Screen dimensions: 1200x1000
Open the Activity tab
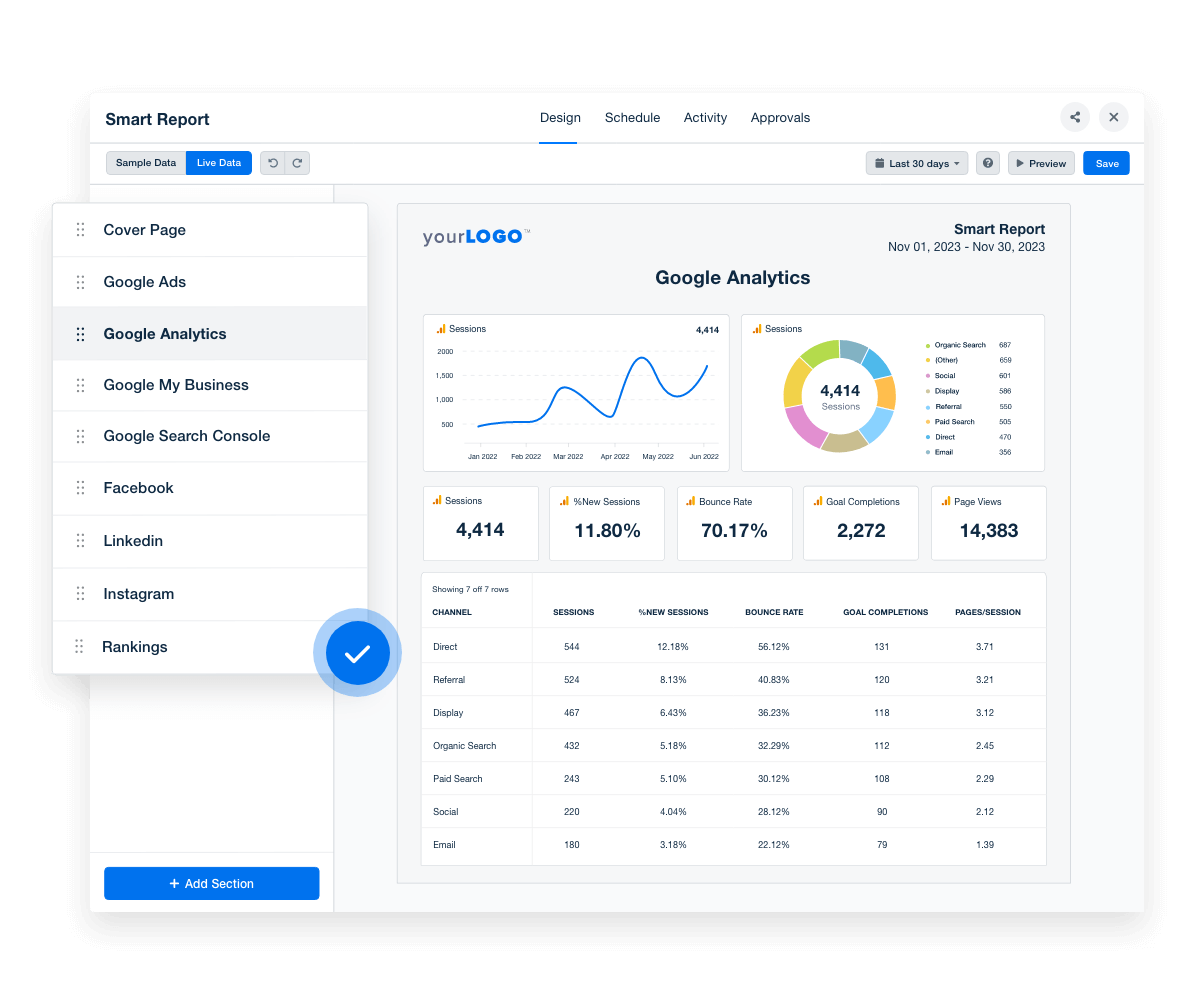point(705,118)
